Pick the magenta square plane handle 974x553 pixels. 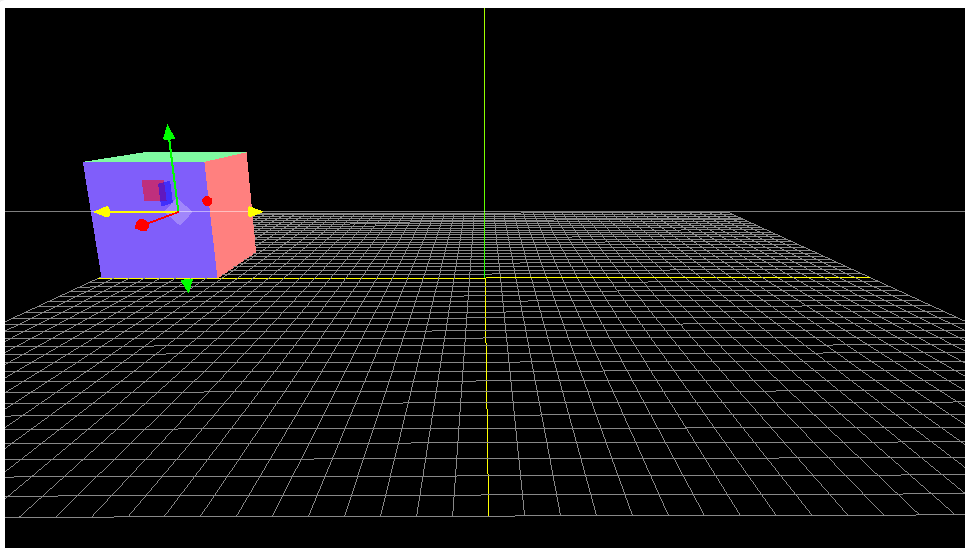[x=151, y=191]
